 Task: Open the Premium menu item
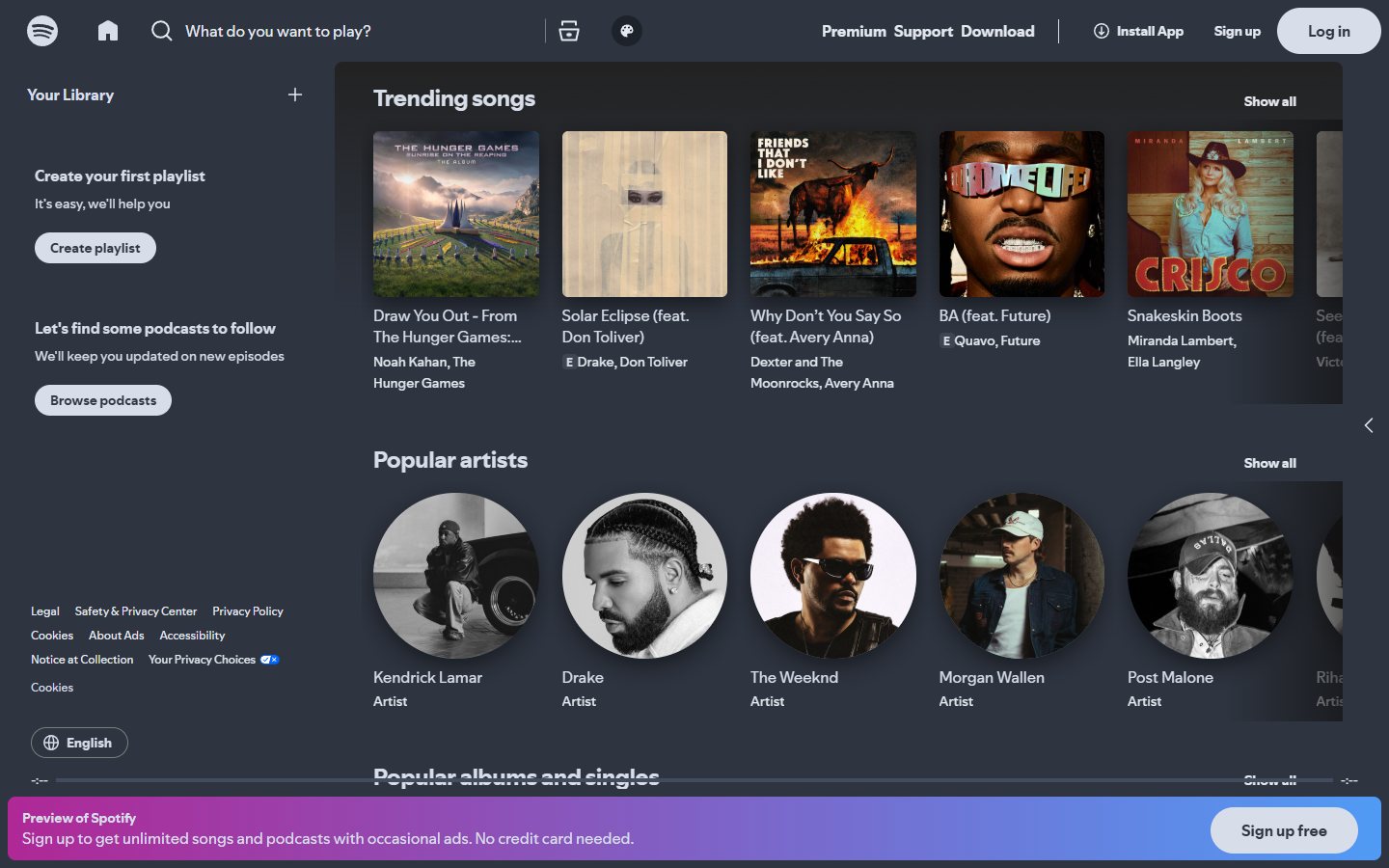(854, 31)
